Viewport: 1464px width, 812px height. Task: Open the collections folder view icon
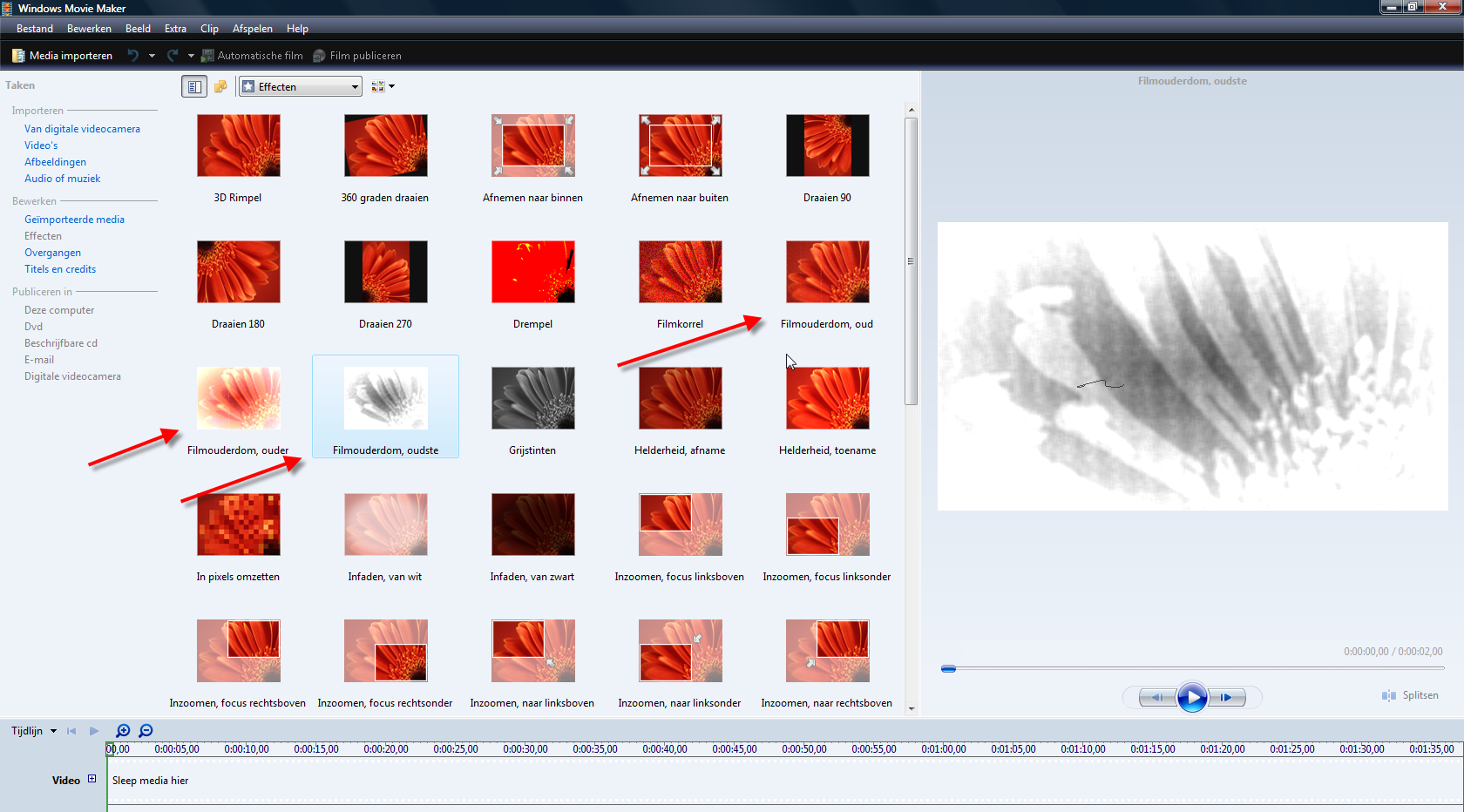pos(220,86)
